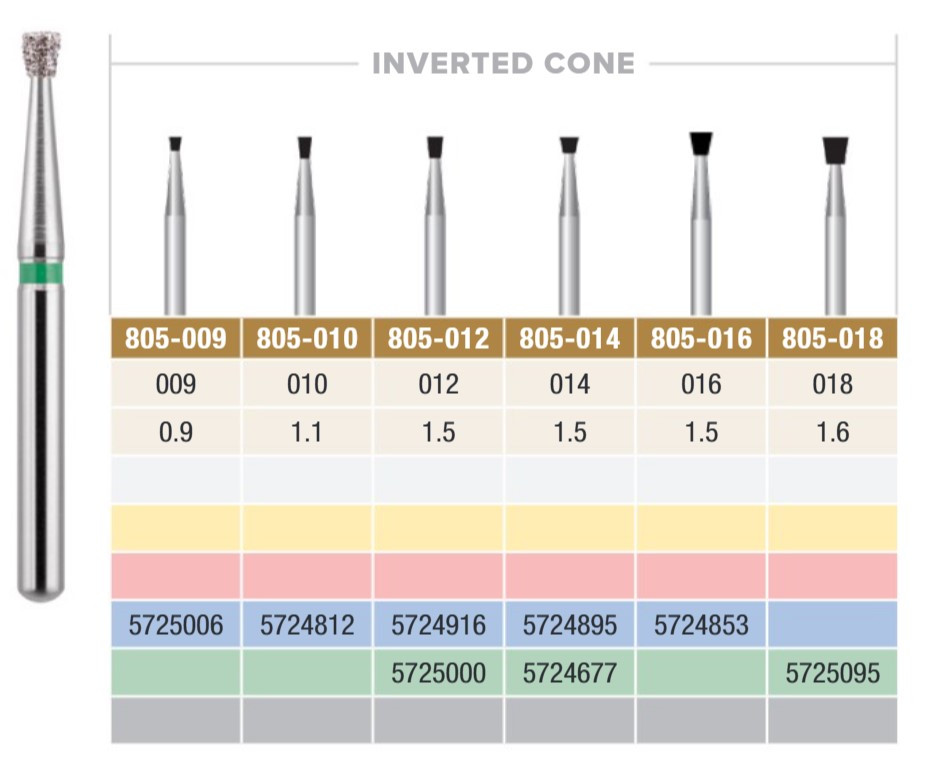Open product number 5724916

pyautogui.click(x=438, y=625)
